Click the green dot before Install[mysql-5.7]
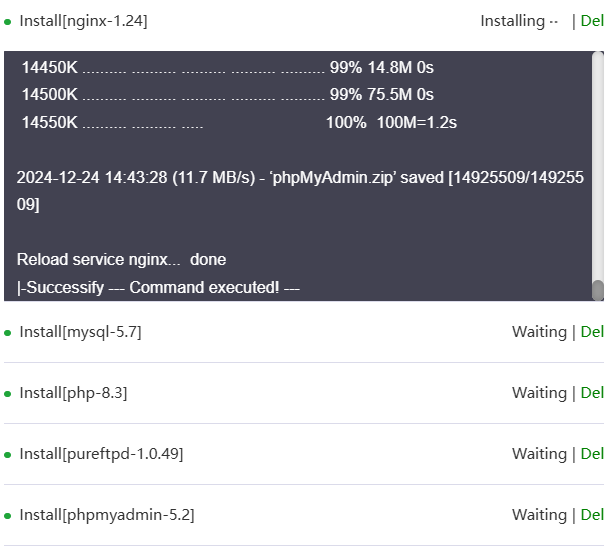Image resolution: width=611 pixels, height=549 pixels. [x=8, y=333]
